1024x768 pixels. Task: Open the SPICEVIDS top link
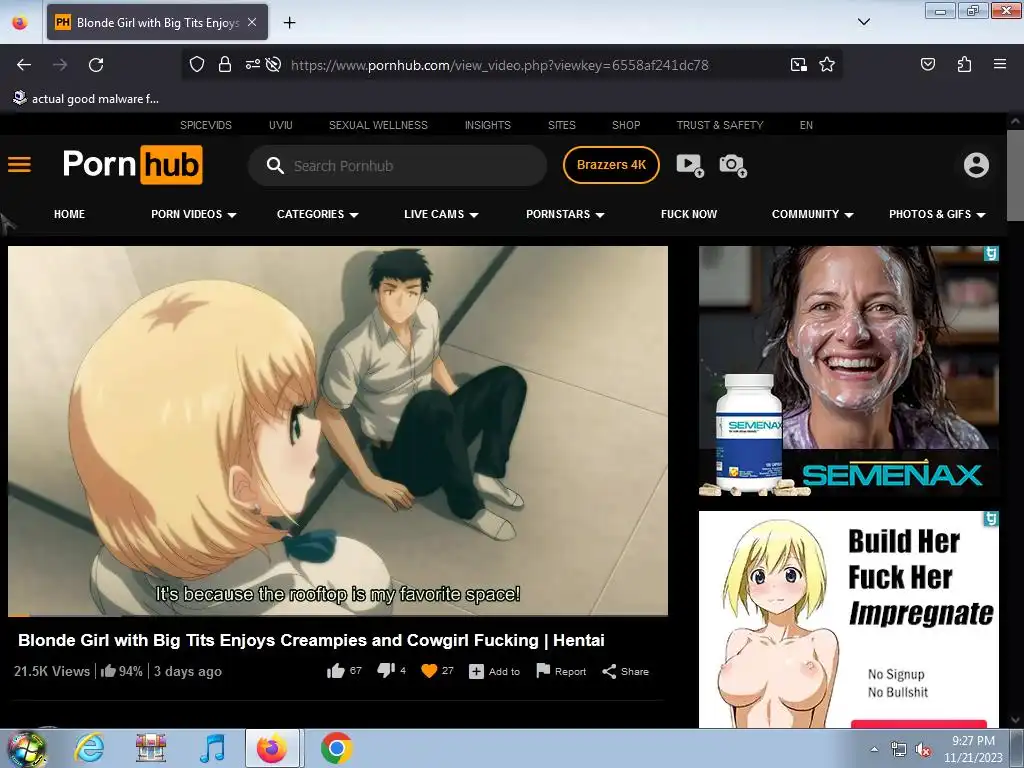[206, 125]
